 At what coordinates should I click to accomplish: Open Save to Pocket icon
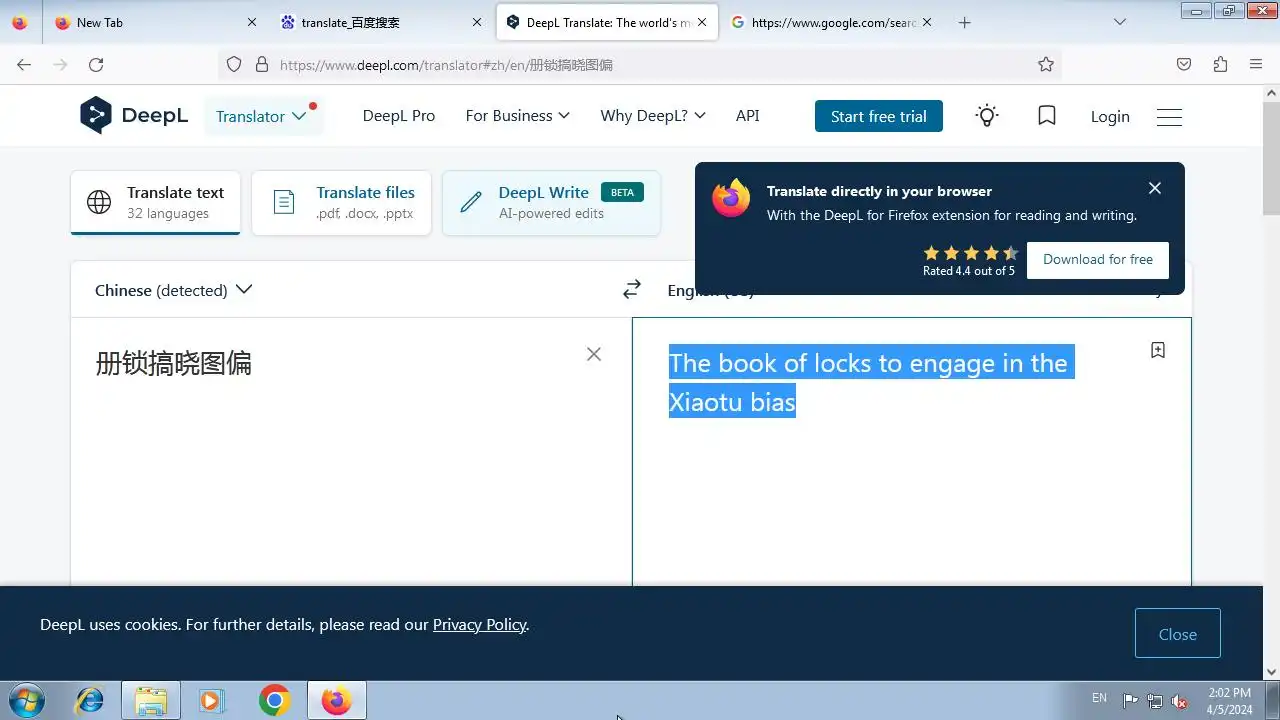click(x=1184, y=64)
